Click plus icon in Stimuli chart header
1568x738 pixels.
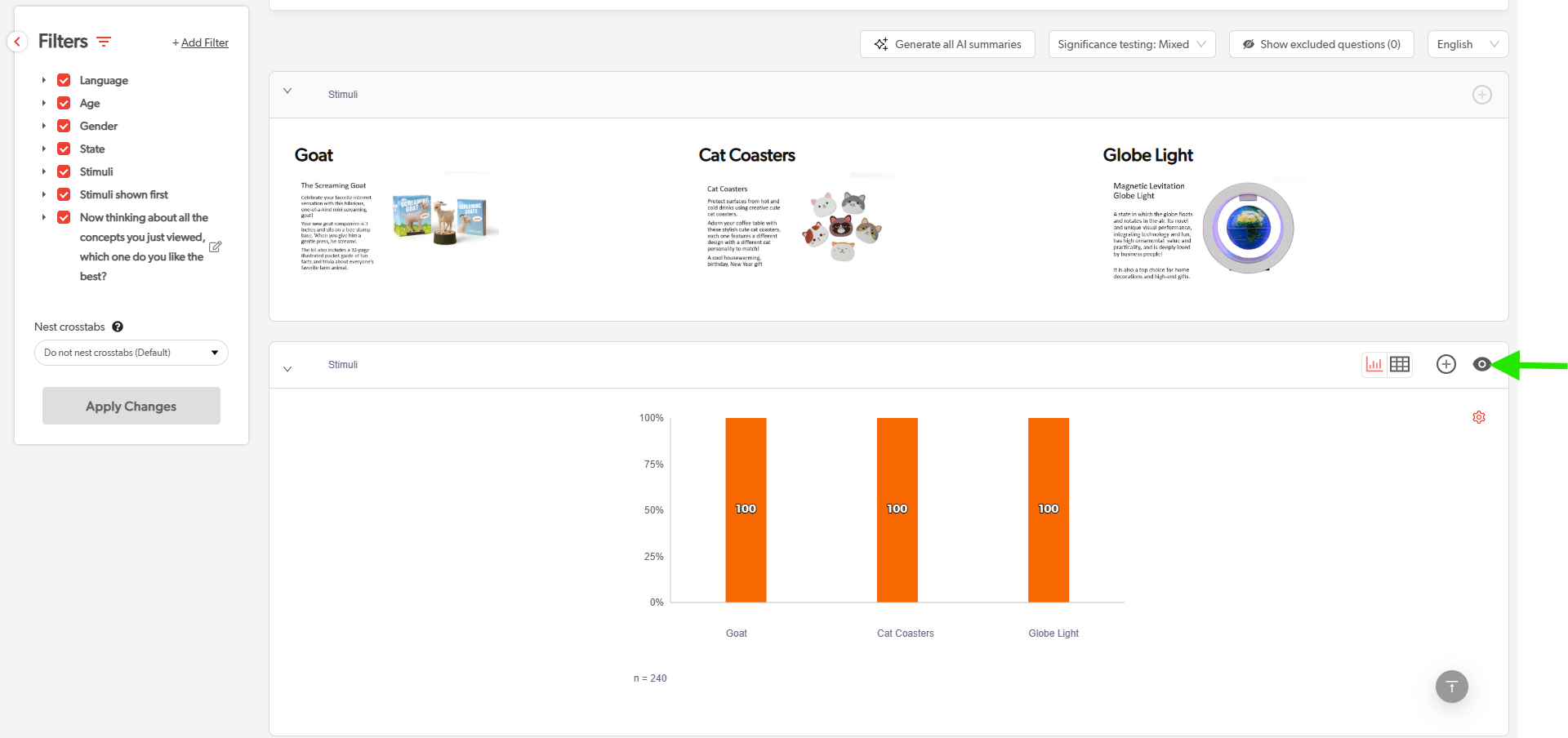tap(1445, 364)
